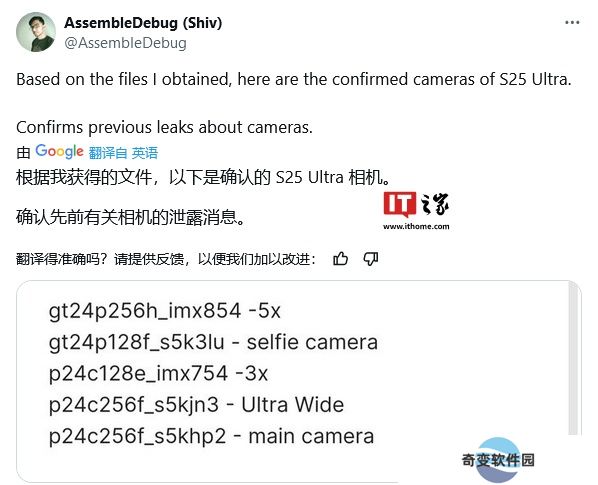Click the 奇变软件园 watermark badge
598x485 pixels.
498,460
